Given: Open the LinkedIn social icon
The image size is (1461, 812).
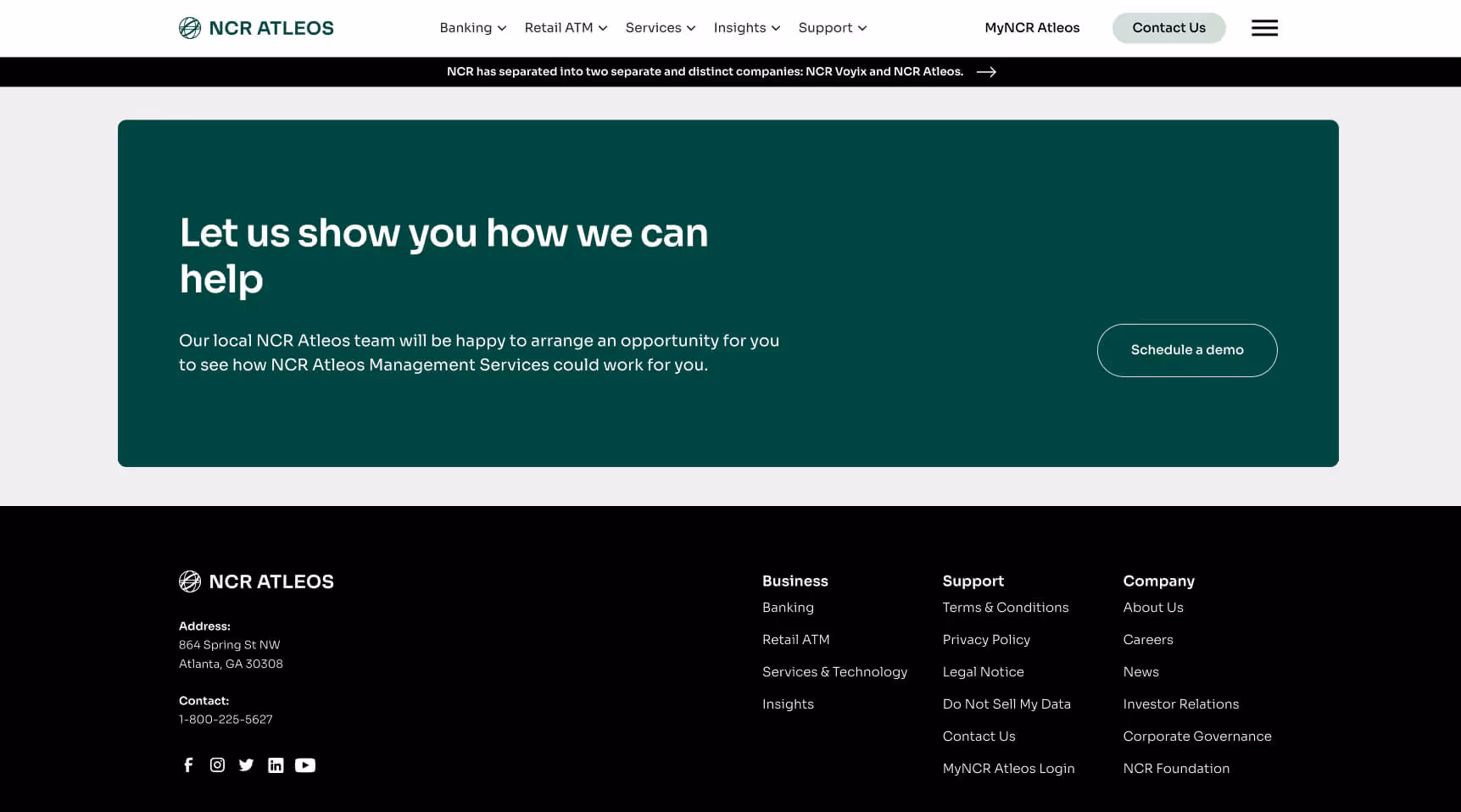Looking at the screenshot, I should pos(276,765).
